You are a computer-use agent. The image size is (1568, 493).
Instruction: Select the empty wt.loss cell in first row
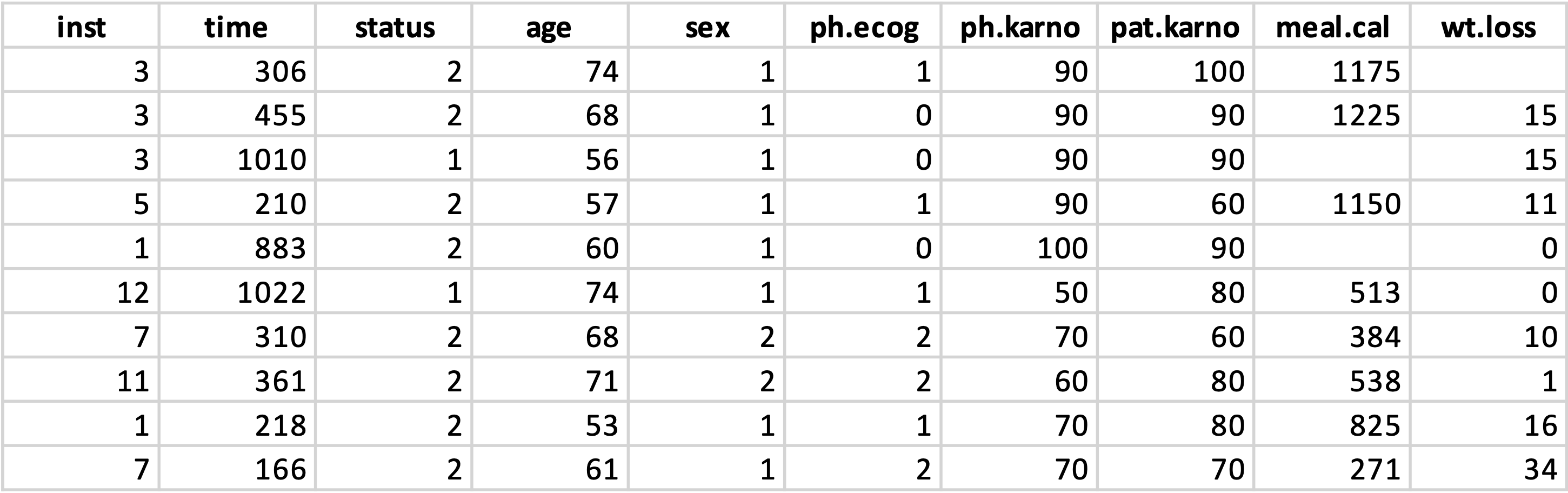1488,70
